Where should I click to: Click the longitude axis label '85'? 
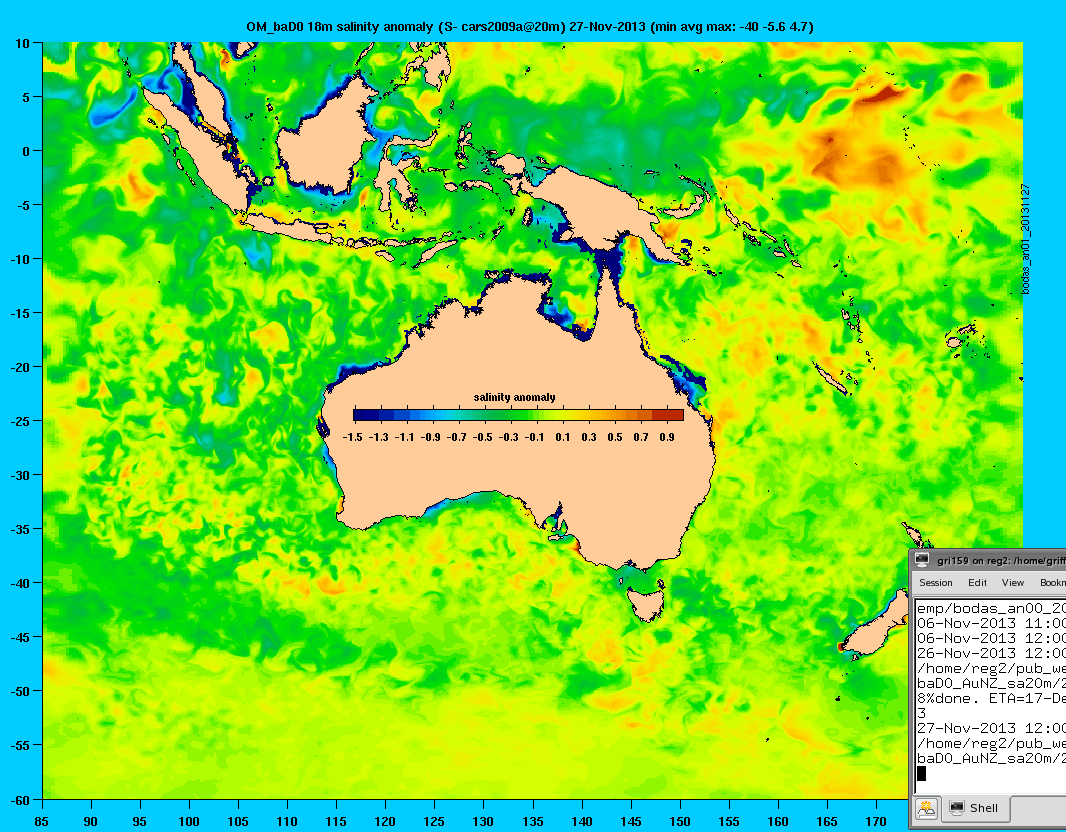pyautogui.click(x=41, y=822)
